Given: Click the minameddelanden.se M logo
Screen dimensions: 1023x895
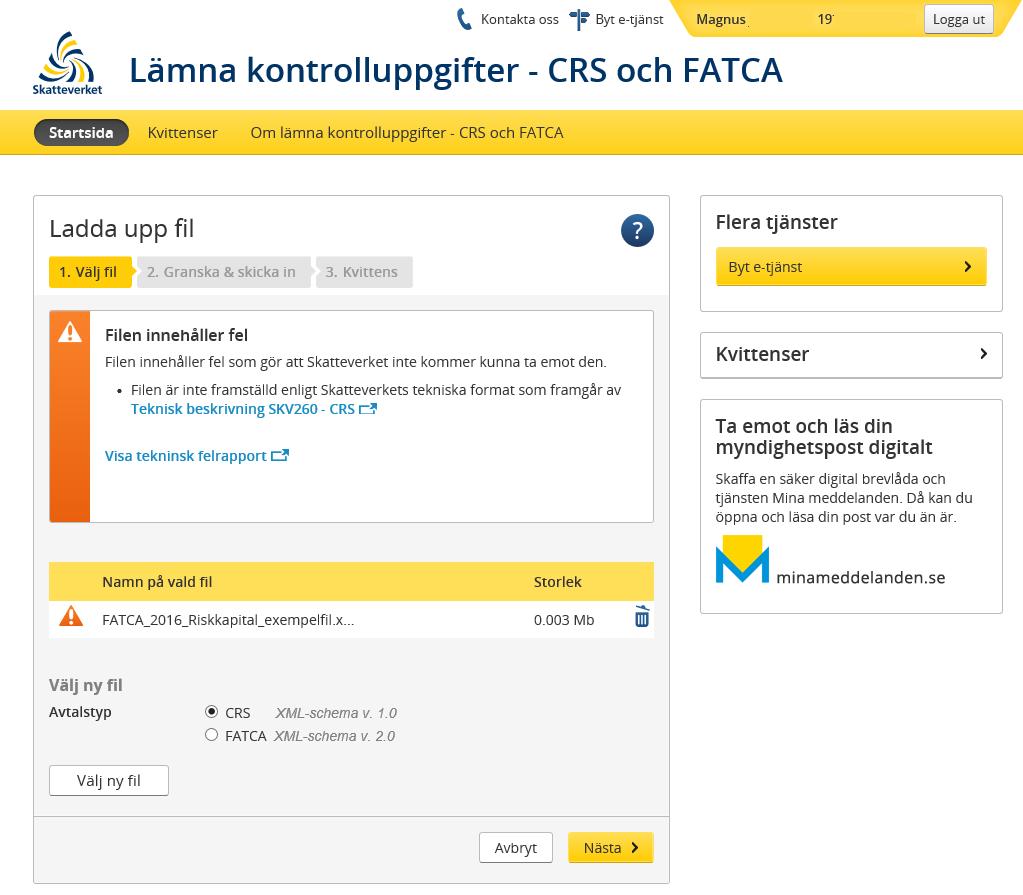Looking at the screenshot, I should click(x=742, y=559).
